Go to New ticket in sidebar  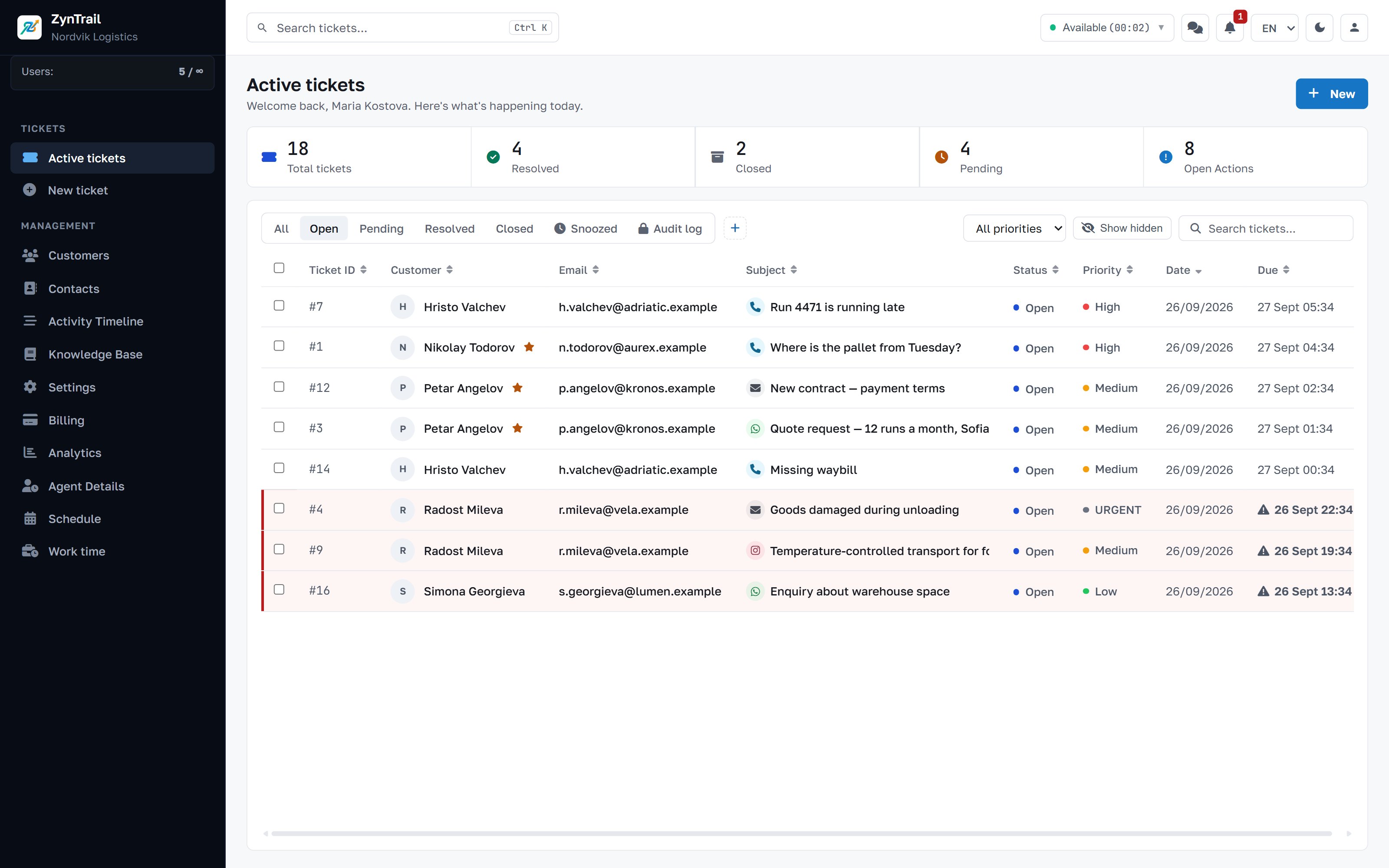point(112,190)
